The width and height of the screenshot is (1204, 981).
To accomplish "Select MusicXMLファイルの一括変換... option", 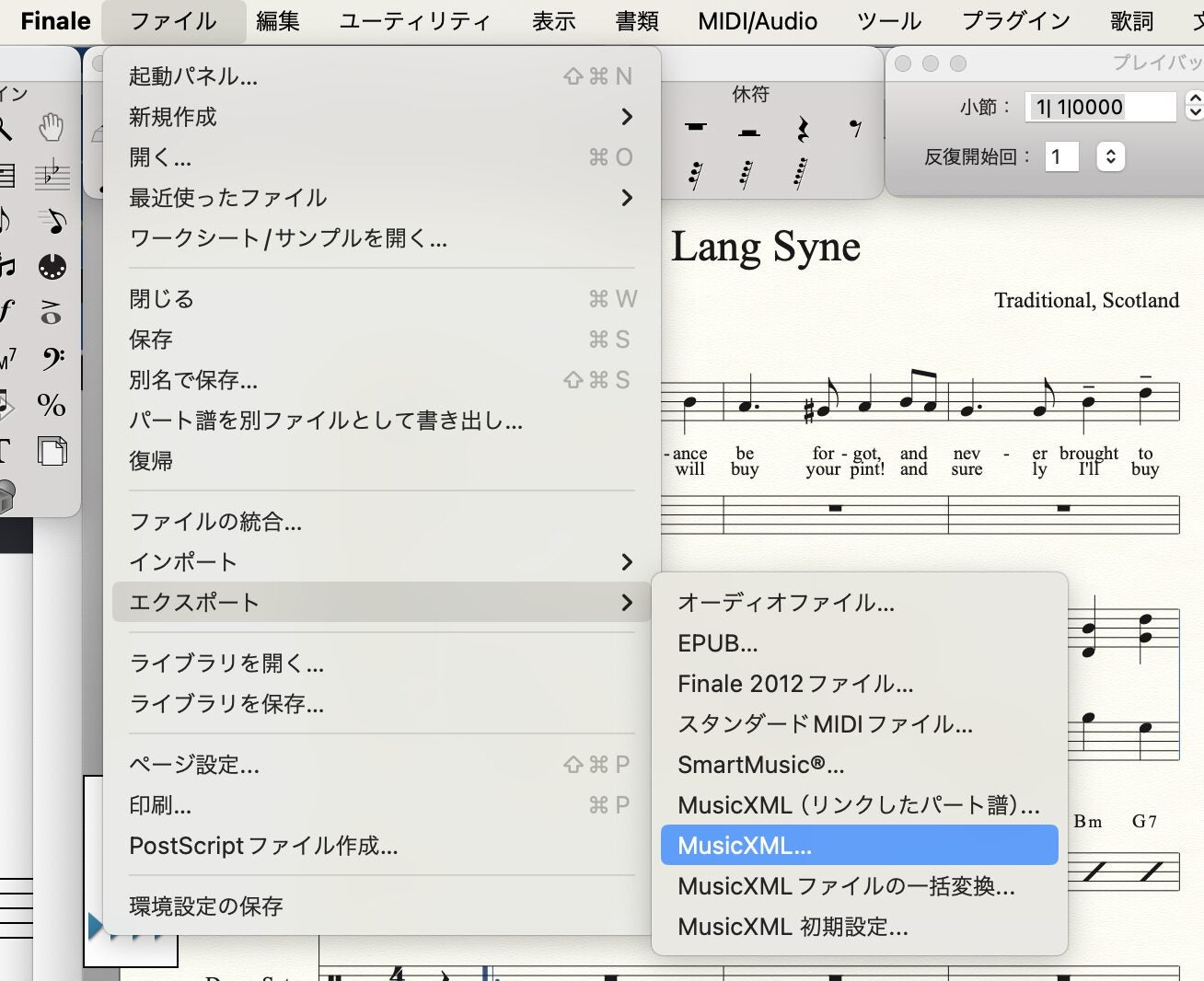I will pos(860,886).
